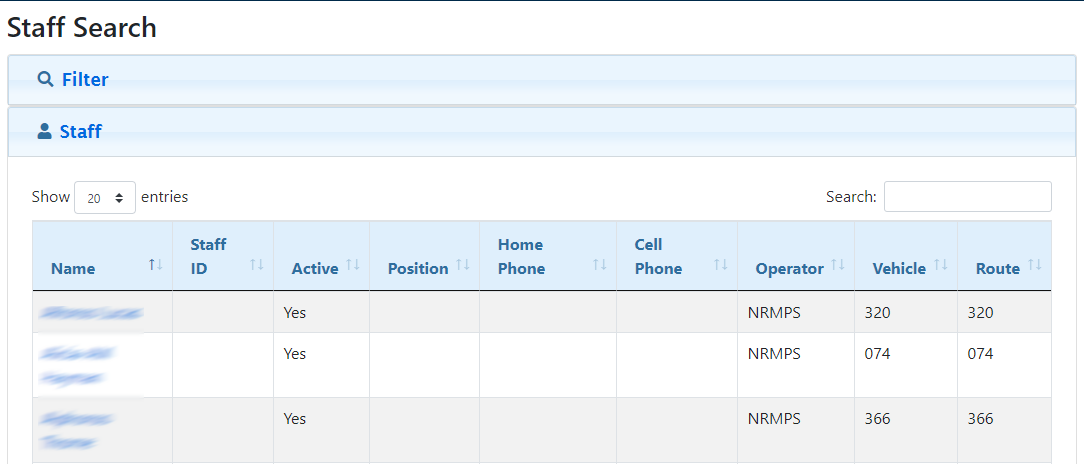The width and height of the screenshot is (1084, 464).
Task: Open first staff member name link
Action: point(88,313)
